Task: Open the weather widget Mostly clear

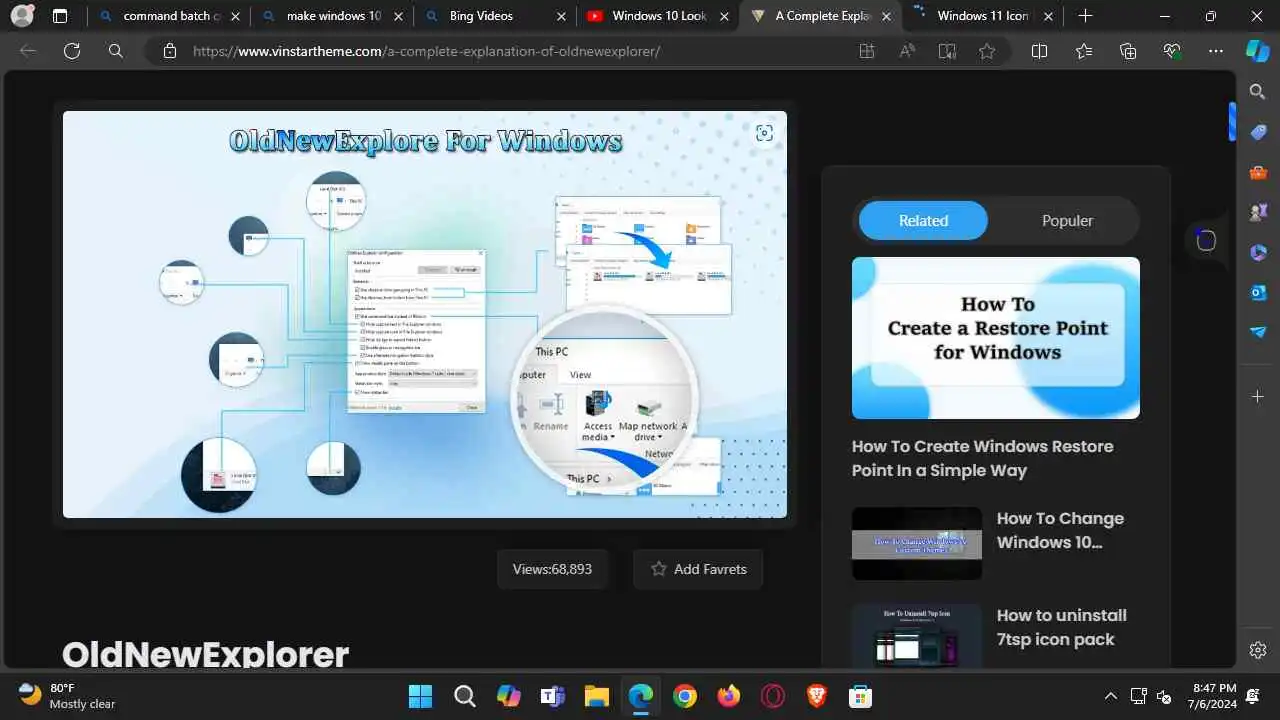Action: [68, 696]
